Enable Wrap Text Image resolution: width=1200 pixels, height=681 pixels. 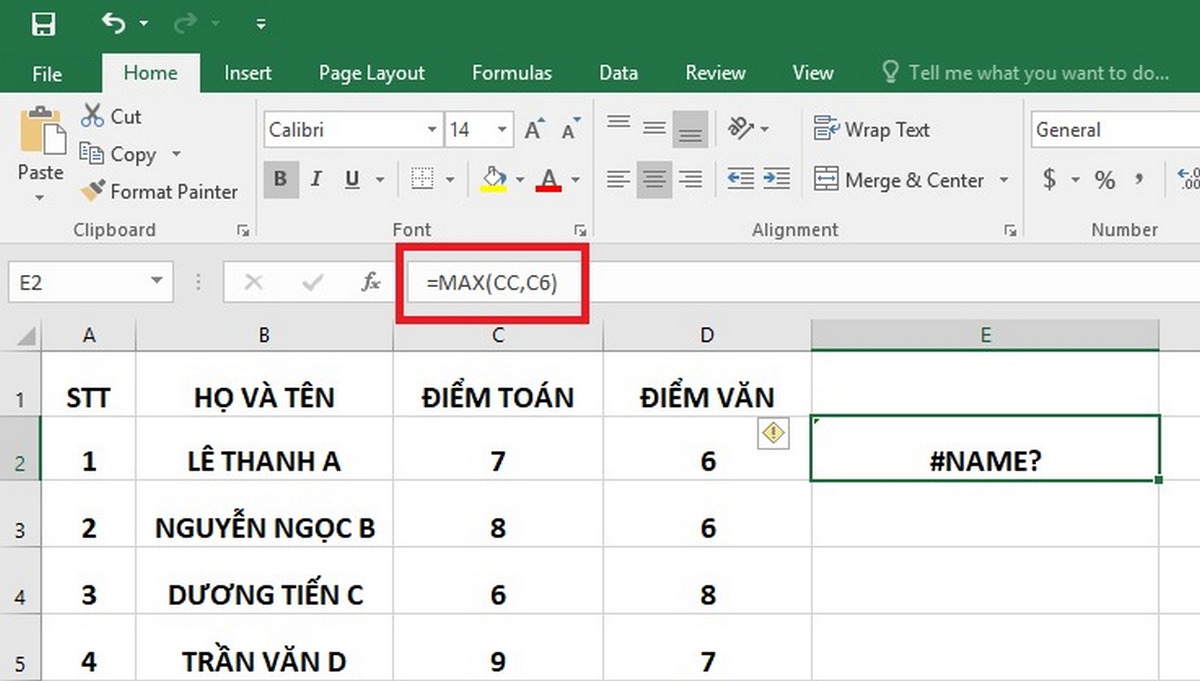tap(873, 130)
